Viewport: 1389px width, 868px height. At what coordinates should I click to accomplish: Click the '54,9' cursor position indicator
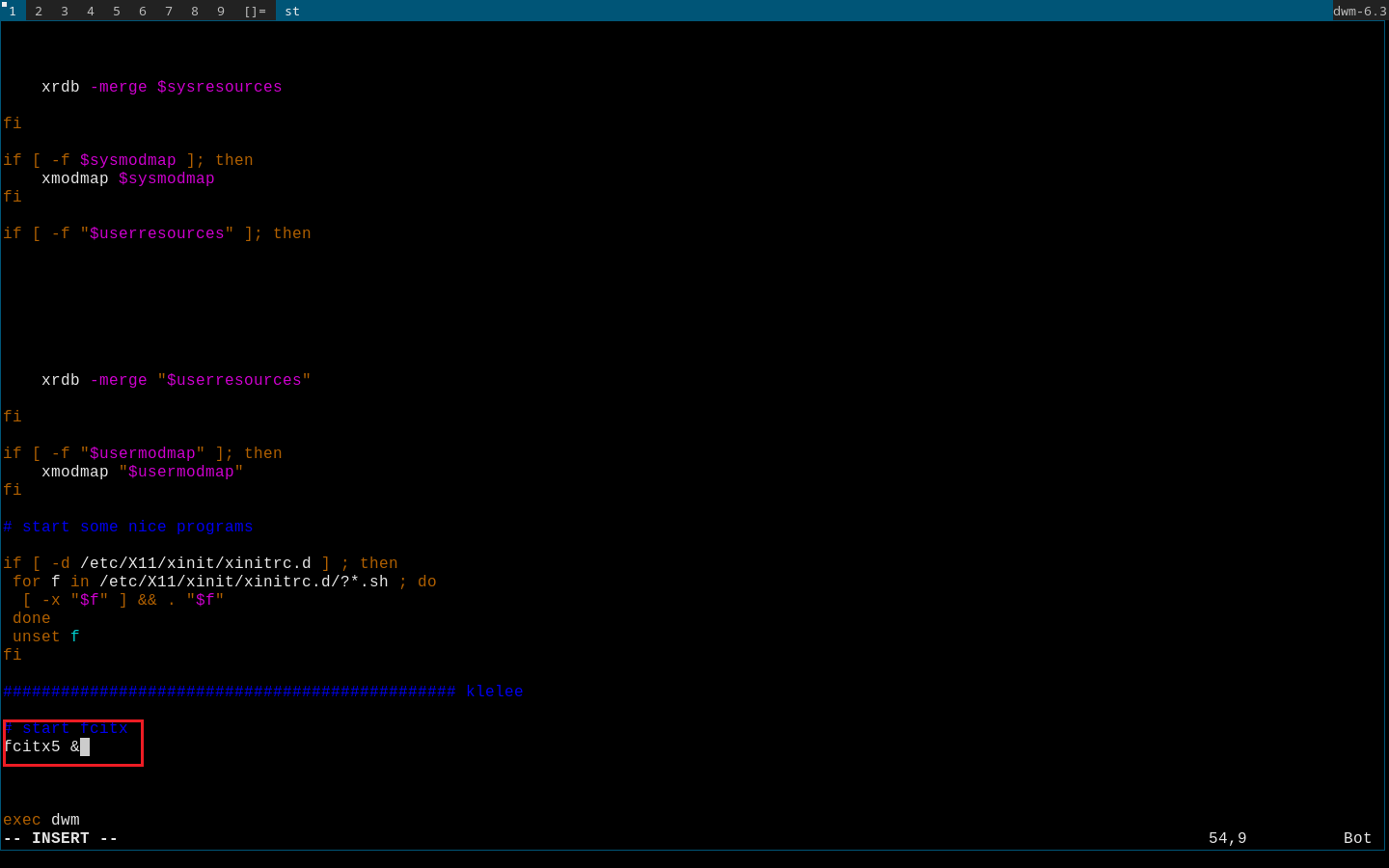pyautogui.click(x=1228, y=838)
